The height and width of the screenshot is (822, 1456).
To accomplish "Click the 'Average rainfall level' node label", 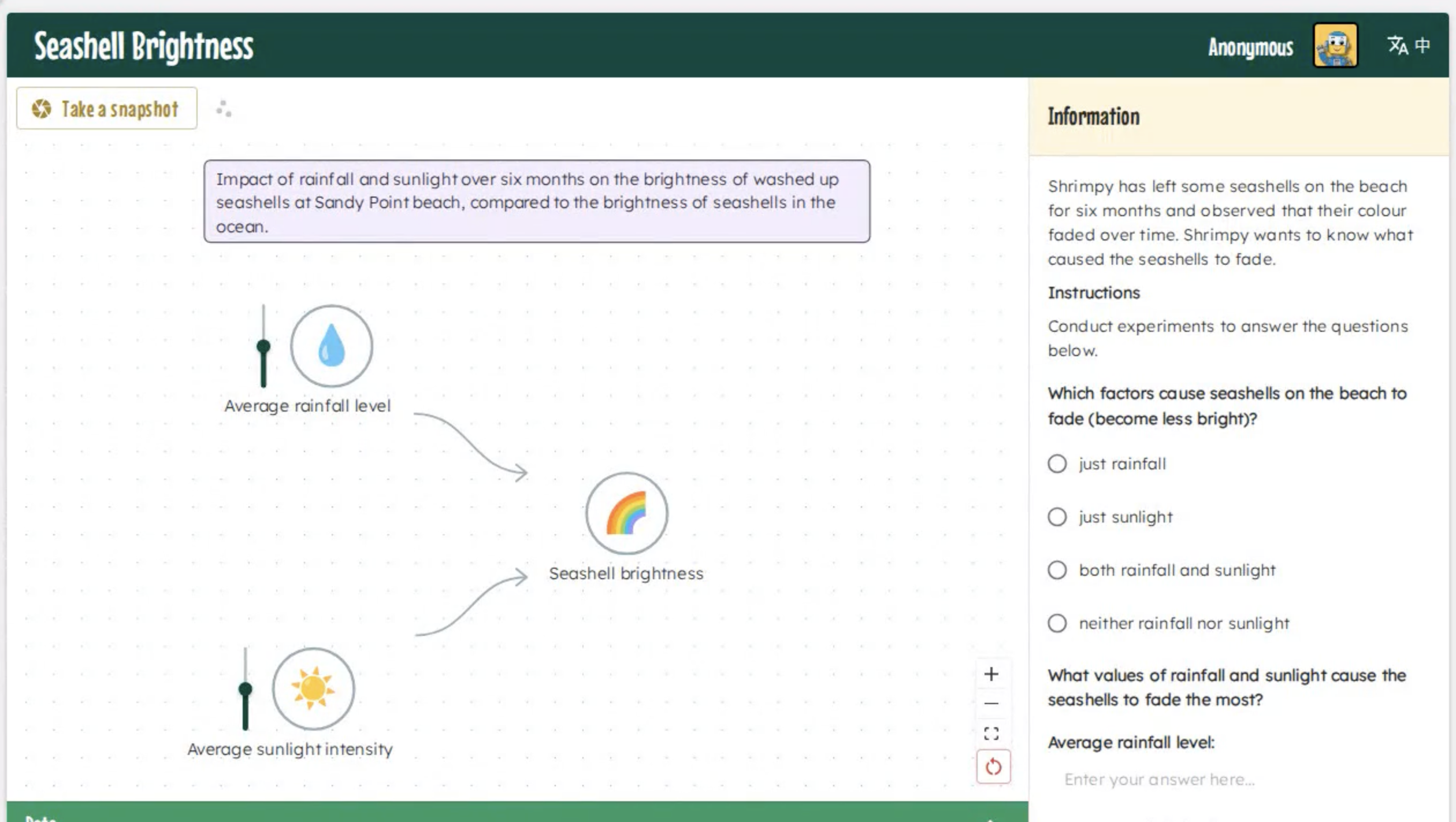I will pyautogui.click(x=307, y=406).
